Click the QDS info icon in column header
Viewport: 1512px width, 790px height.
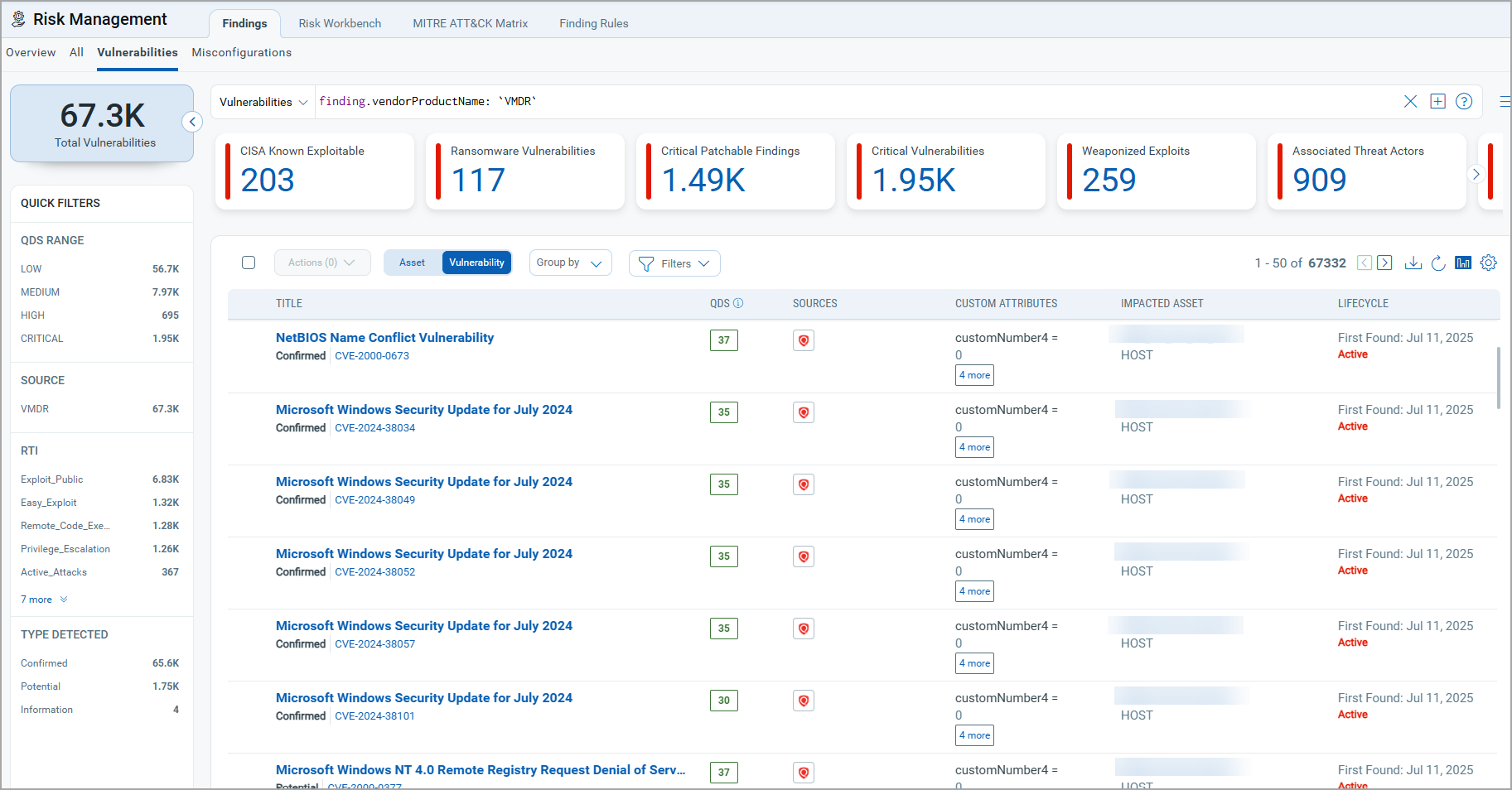pos(738,303)
